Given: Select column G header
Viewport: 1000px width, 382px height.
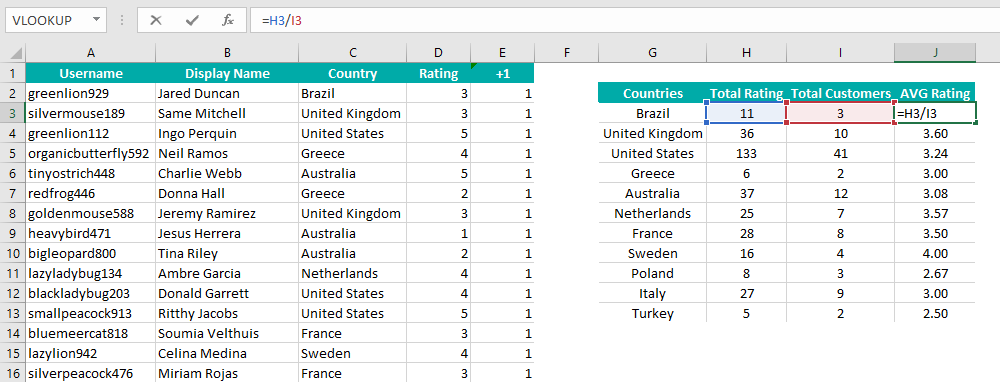Looking at the screenshot, I should pyautogui.click(x=652, y=53).
